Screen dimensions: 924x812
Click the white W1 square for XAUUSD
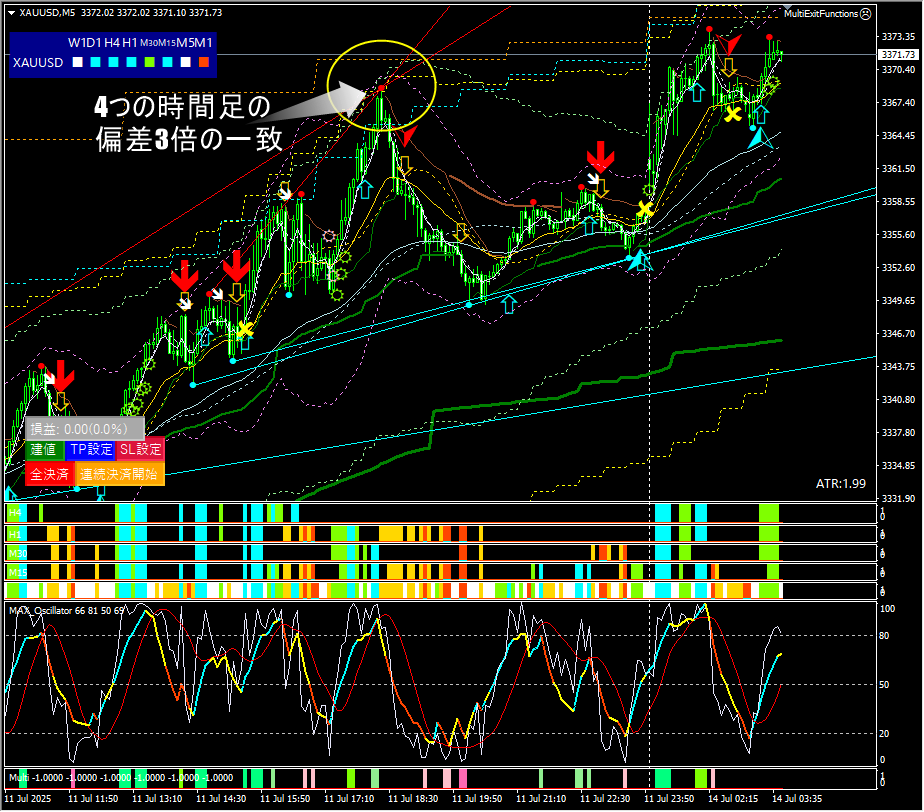tap(77, 62)
